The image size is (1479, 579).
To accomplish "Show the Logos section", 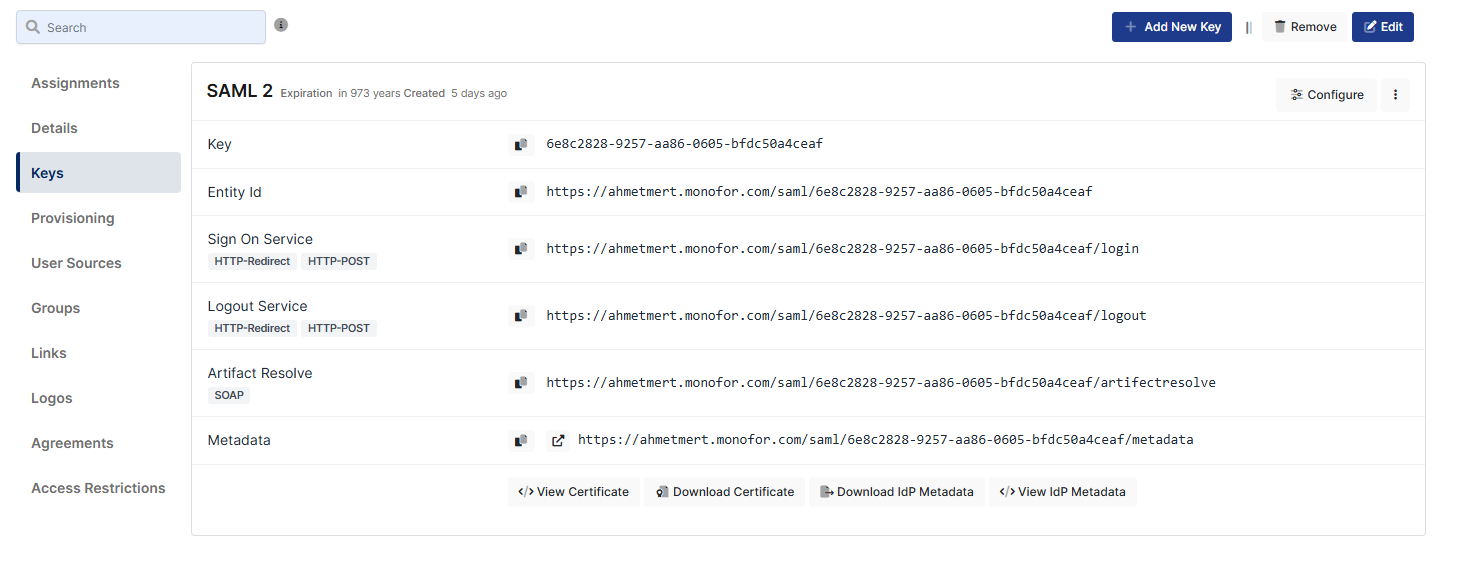I will tap(98, 398).
